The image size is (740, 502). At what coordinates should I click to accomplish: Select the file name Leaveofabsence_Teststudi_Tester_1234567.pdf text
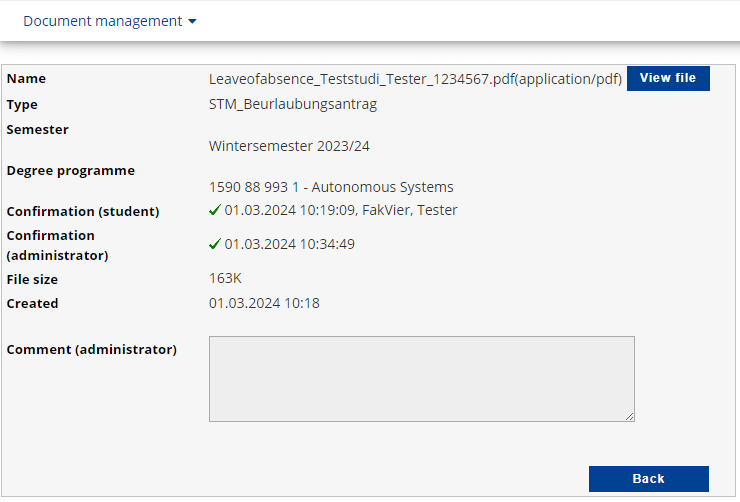click(362, 79)
